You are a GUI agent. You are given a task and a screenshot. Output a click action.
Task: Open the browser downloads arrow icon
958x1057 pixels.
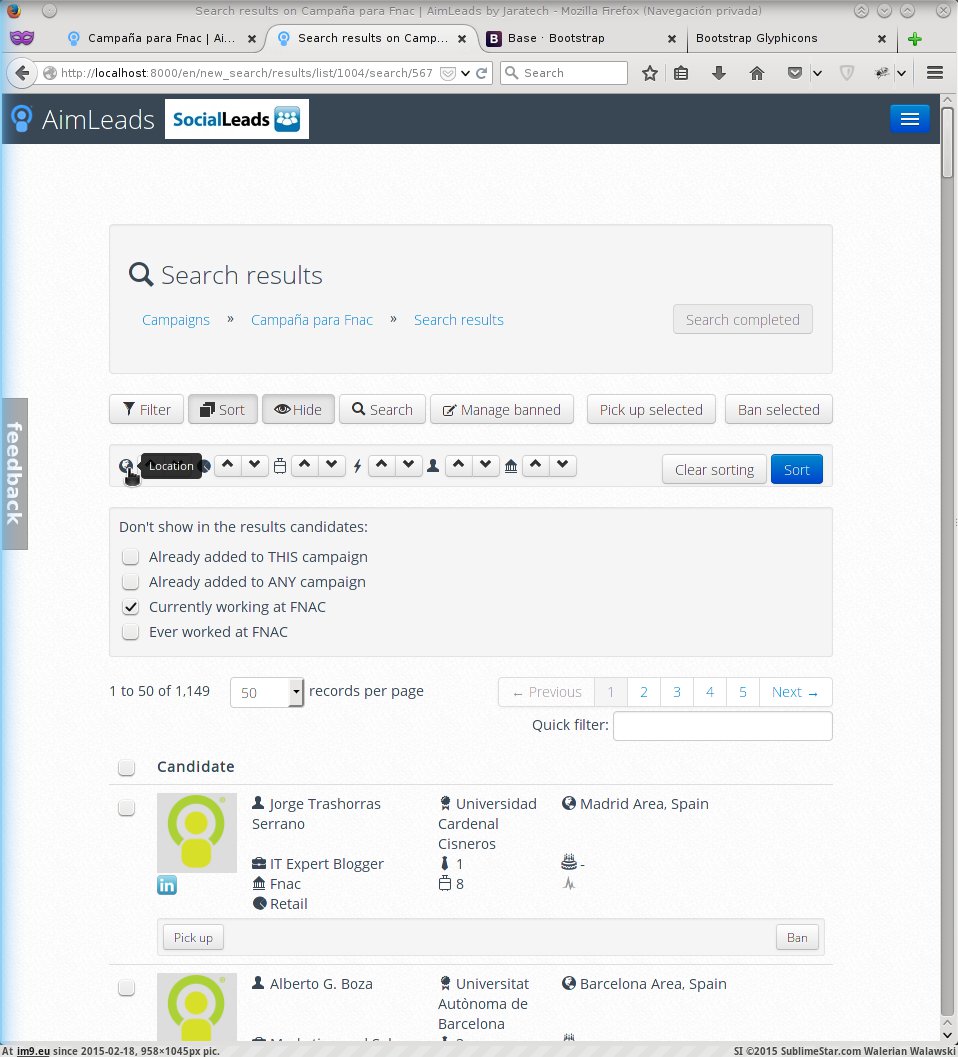point(718,73)
